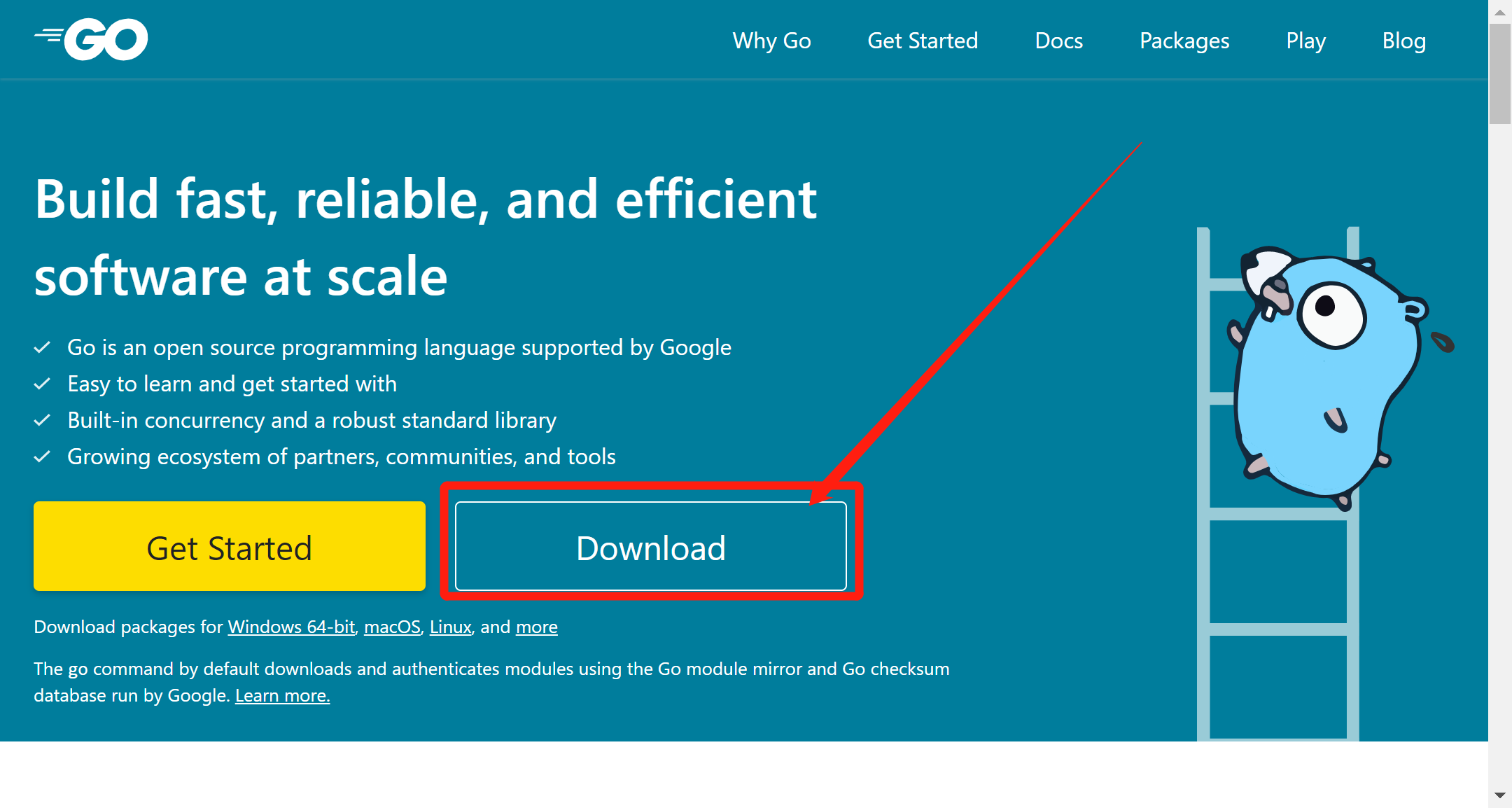The width and height of the screenshot is (1512, 808).
Task: Open the Why Go menu item
Action: (x=771, y=41)
